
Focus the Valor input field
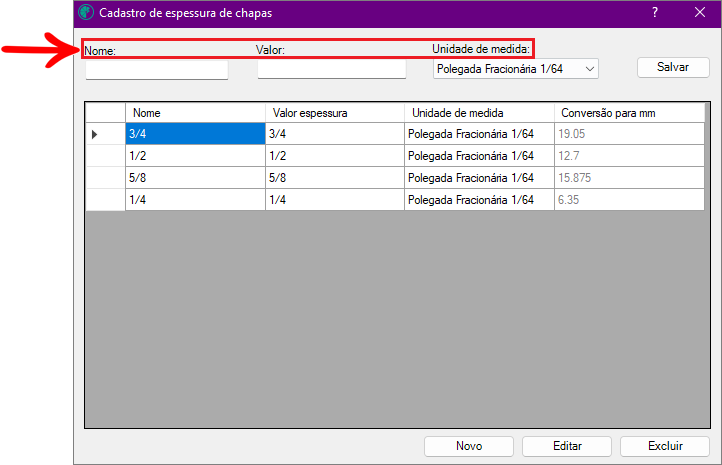(332, 70)
